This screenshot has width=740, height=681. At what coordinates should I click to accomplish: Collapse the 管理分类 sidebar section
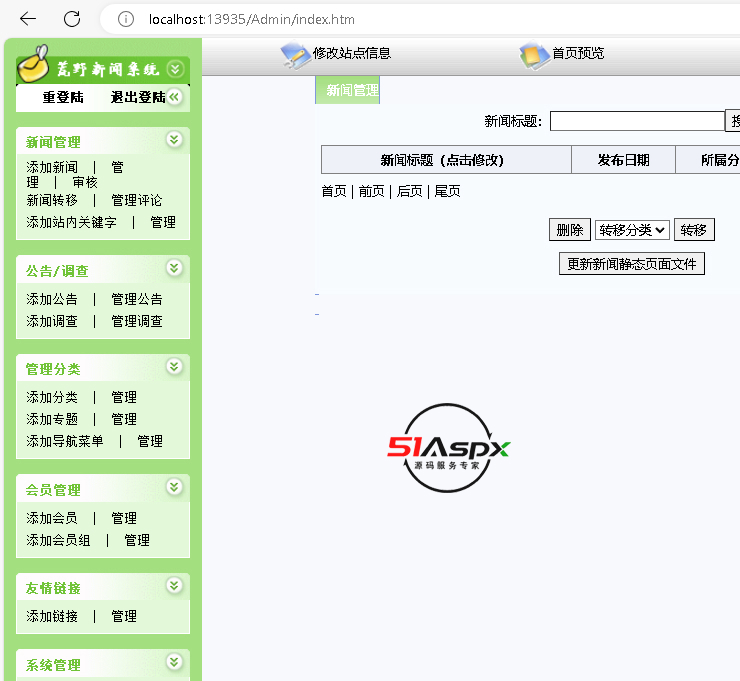pos(174,366)
